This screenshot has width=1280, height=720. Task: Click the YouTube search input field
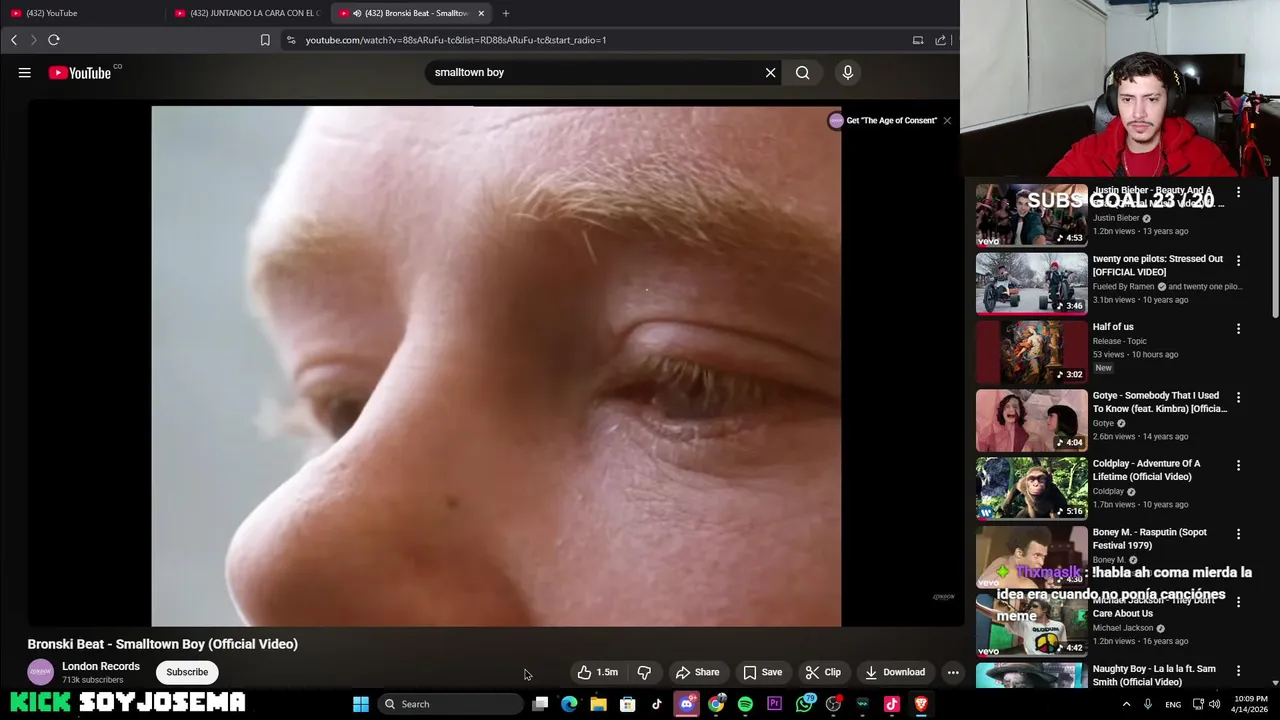click(595, 72)
